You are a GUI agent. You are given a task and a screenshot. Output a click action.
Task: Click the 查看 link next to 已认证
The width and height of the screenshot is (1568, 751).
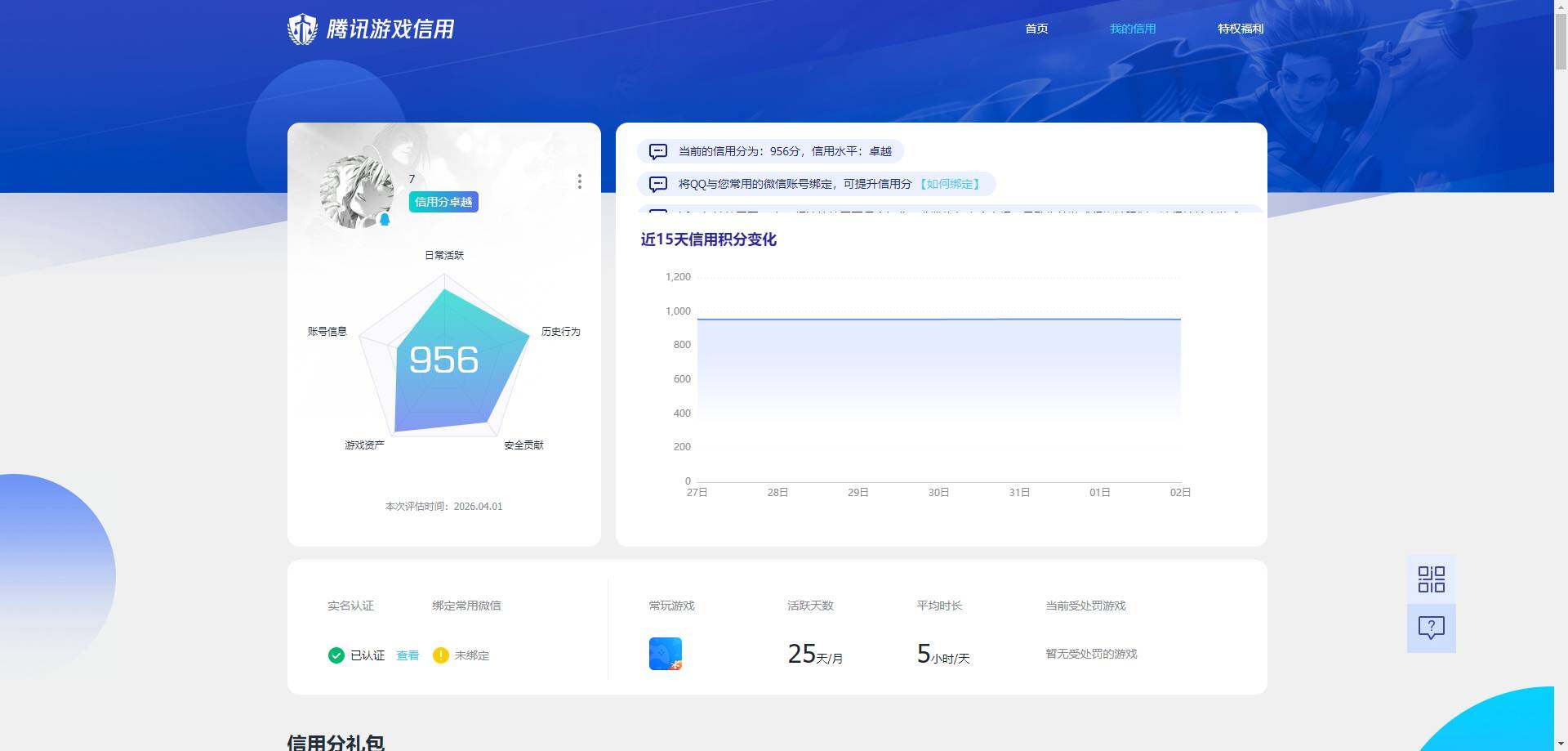click(408, 655)
